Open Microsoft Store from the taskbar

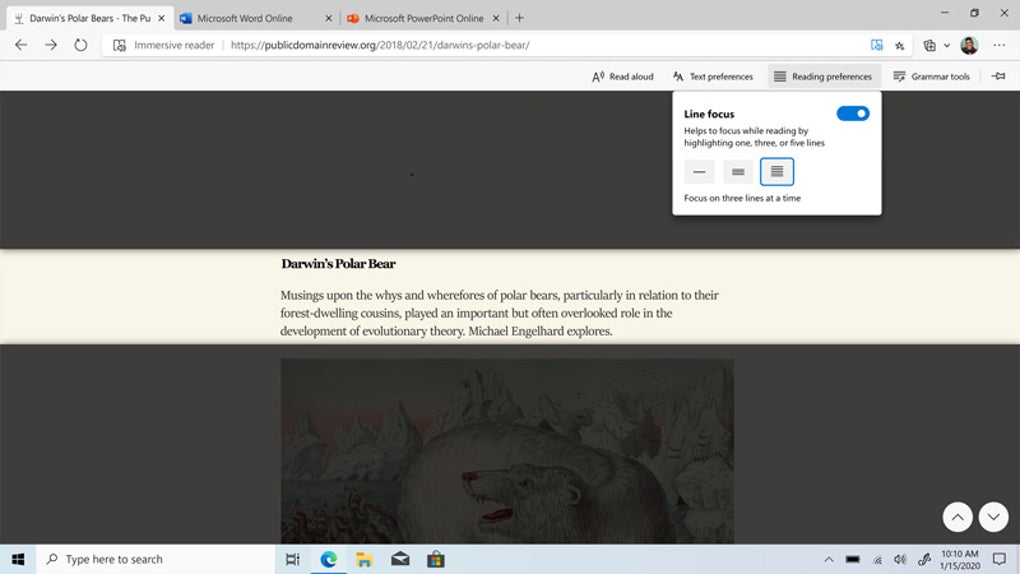(x=436, y=559)
